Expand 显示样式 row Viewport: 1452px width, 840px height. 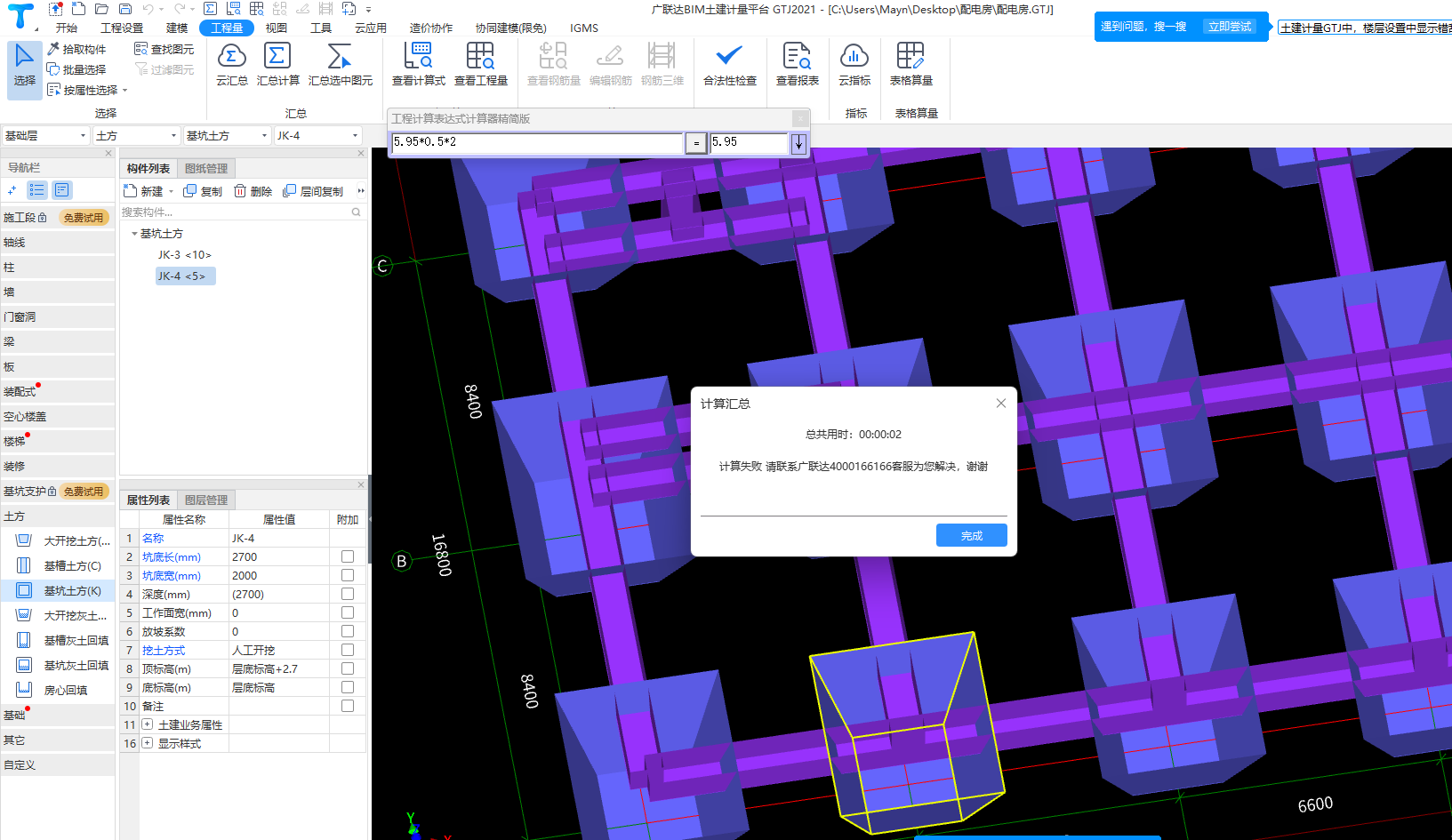tap(148, 743)
